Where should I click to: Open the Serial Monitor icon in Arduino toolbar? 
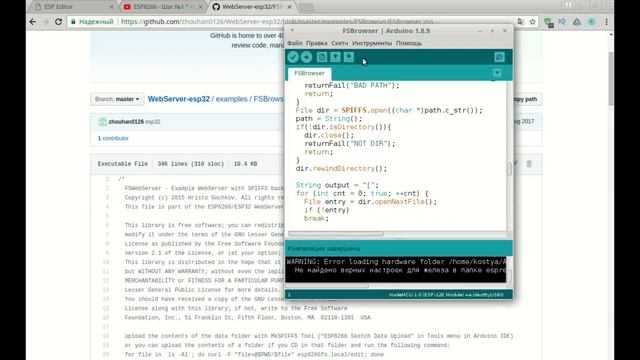499,57
